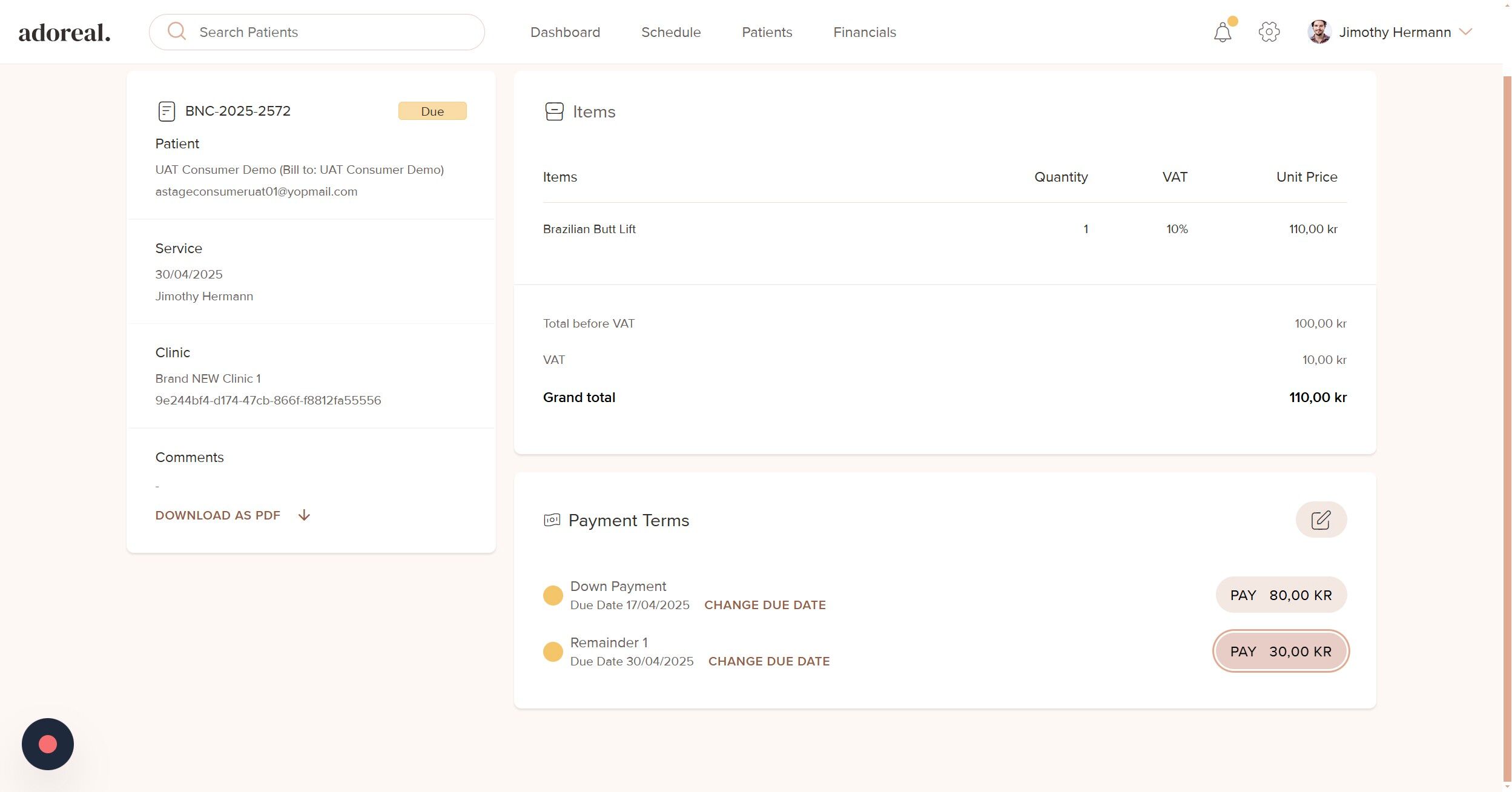This screenshot has width=1512, height=792.
Task: Select the Remainder 1 status dot
Action: (x=553, y=652)
